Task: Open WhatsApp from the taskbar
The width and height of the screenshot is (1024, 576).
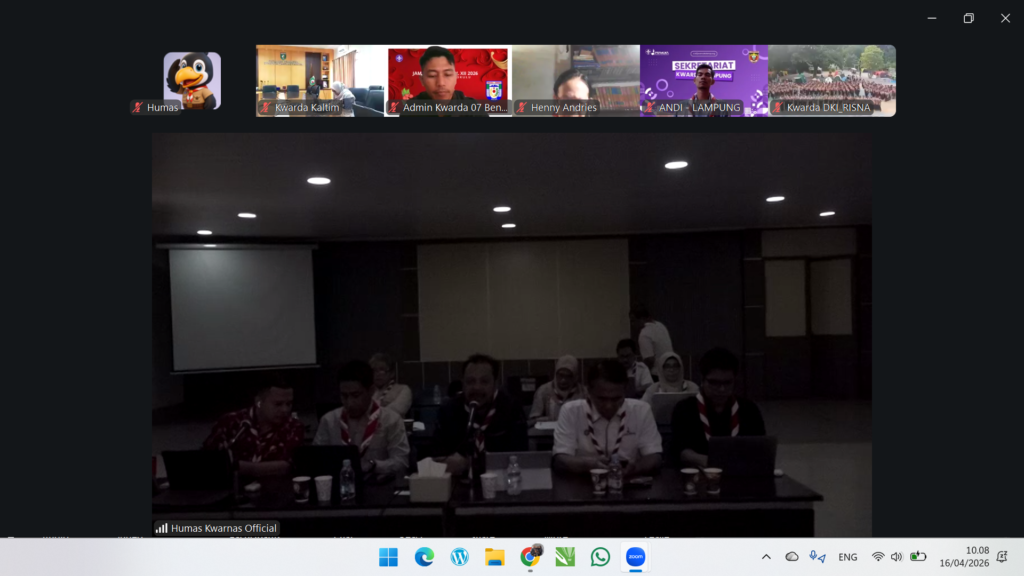Action: 600,557
